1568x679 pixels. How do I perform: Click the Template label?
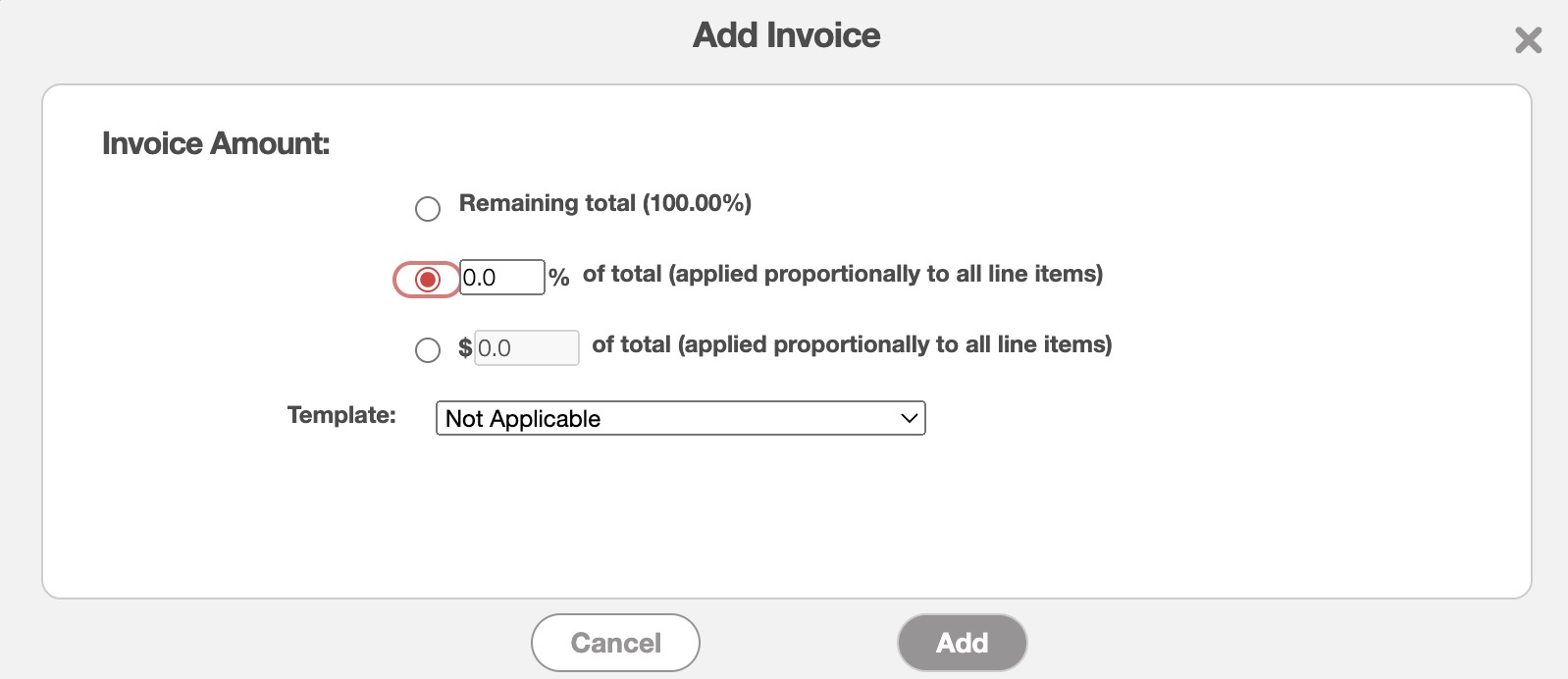(x=341, y=415)
